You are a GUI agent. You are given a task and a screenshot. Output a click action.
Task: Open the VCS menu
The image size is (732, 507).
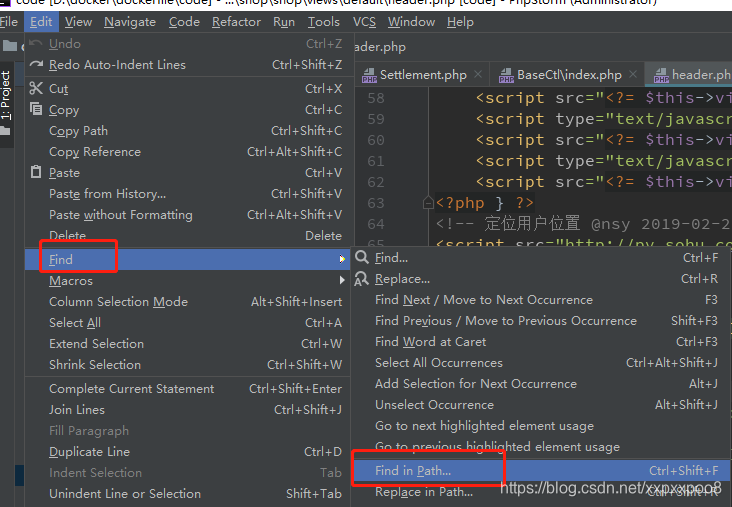point(364,22)
